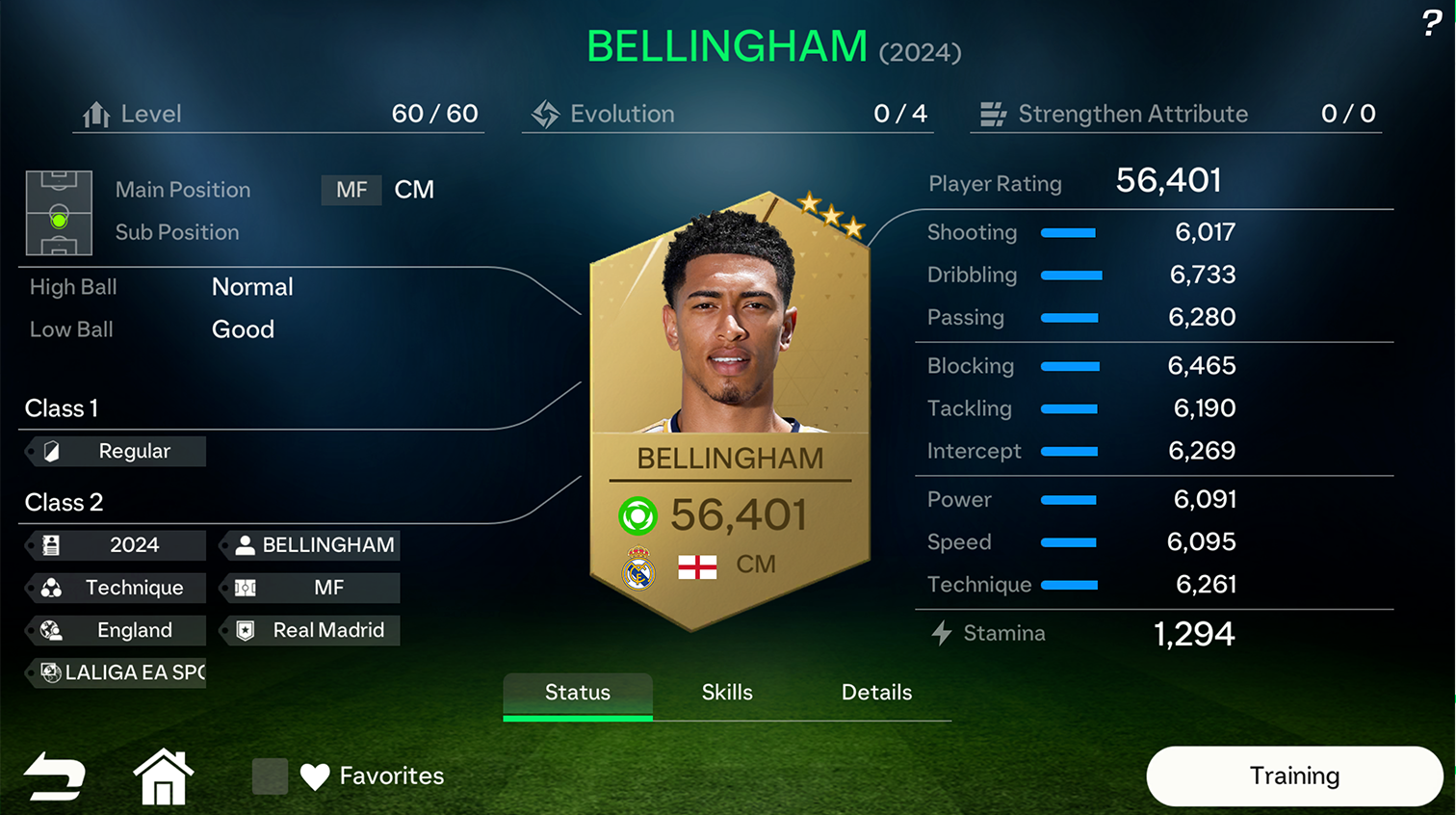
Task: Tap the Stamina lightning bolt icon
Action: tap(942, 633)
